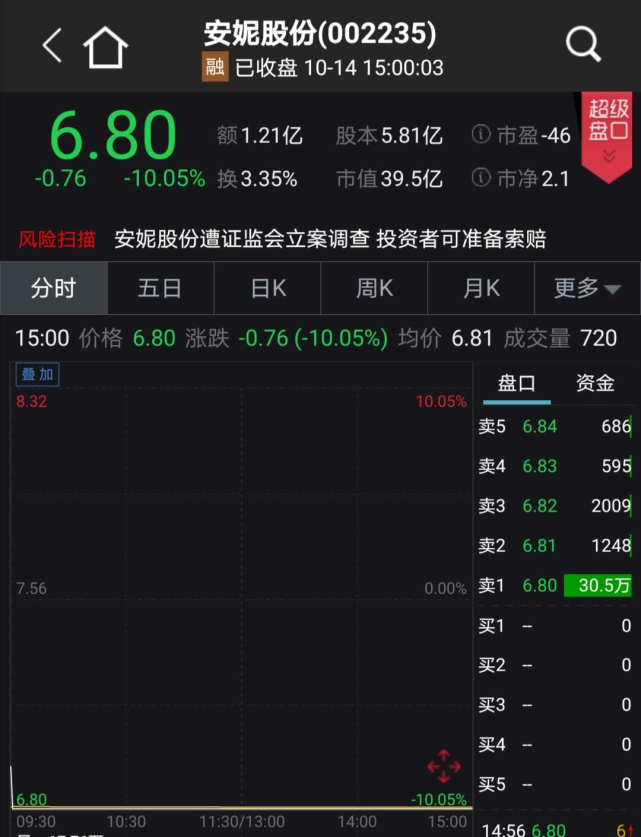Tap the 14:00 time axis label
Screen dimensions: 641x837
click(x=357, y=822)
